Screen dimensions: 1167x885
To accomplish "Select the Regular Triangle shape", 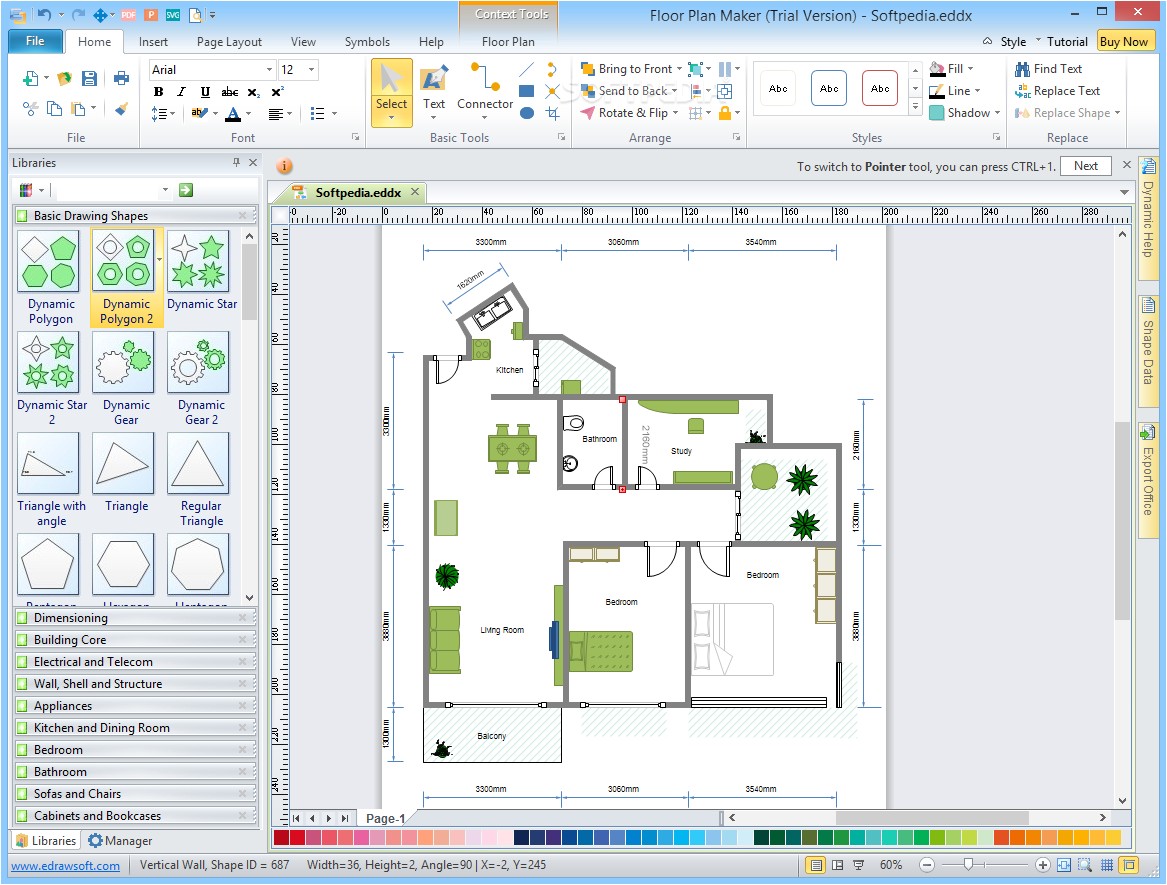I will (x=198, y=464).
